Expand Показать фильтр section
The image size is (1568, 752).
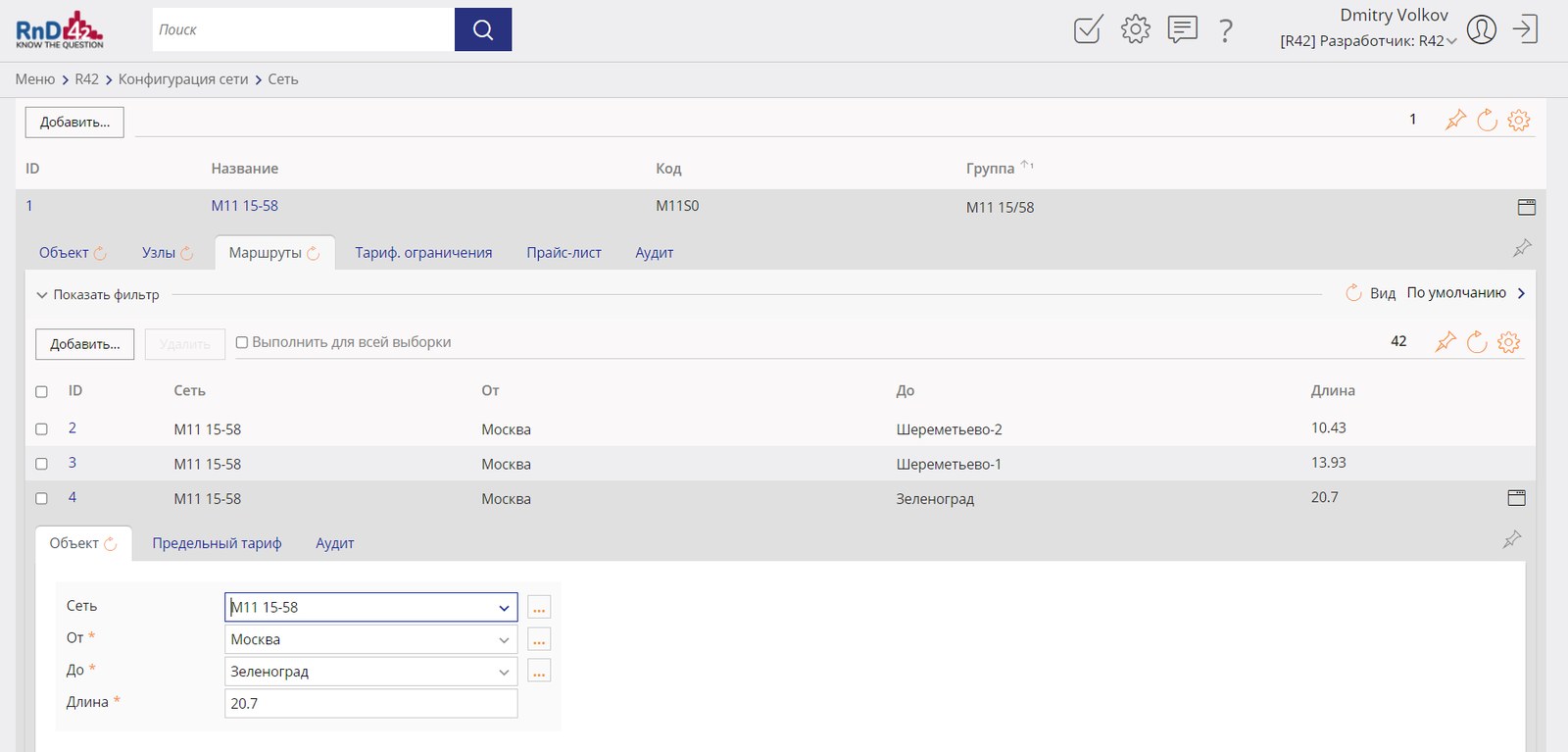click(97, 294)
